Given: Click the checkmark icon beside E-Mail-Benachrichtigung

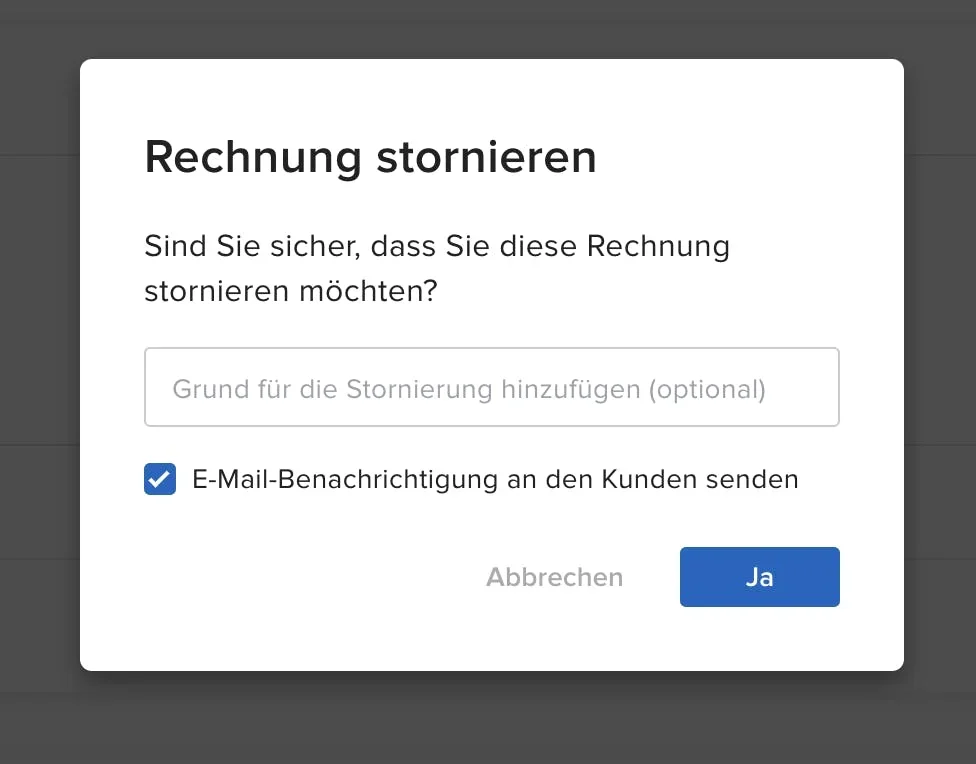Looking at the screenshot, I should click(160, 479).
